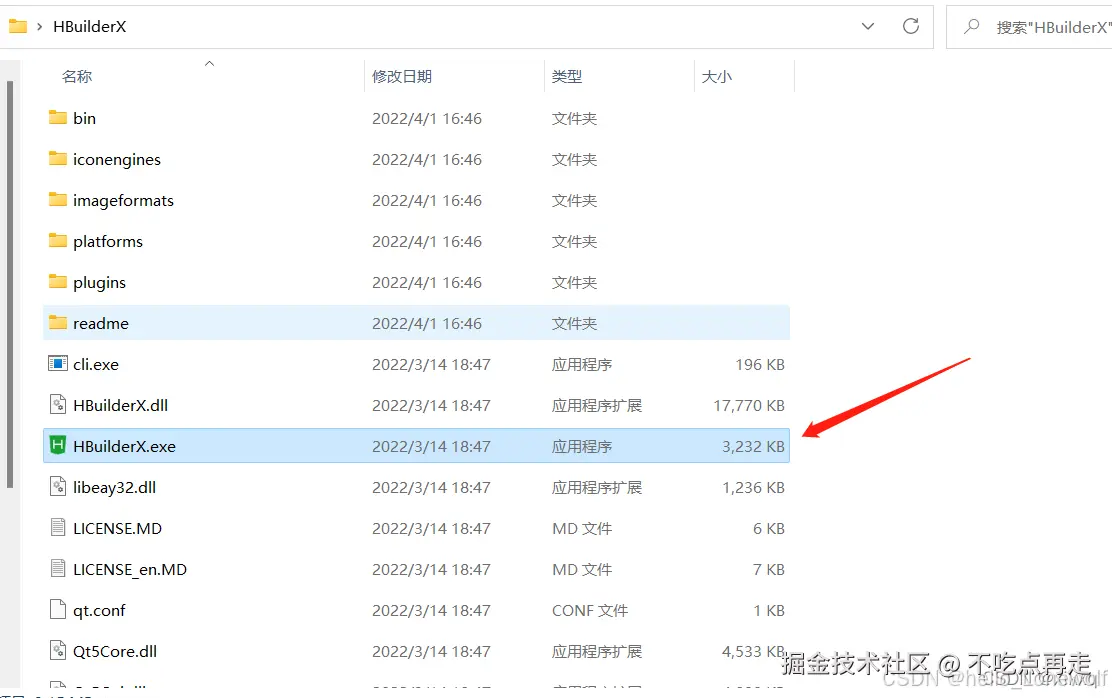Click the bin folder icon
1112x698 pixels.
(57, 117)
